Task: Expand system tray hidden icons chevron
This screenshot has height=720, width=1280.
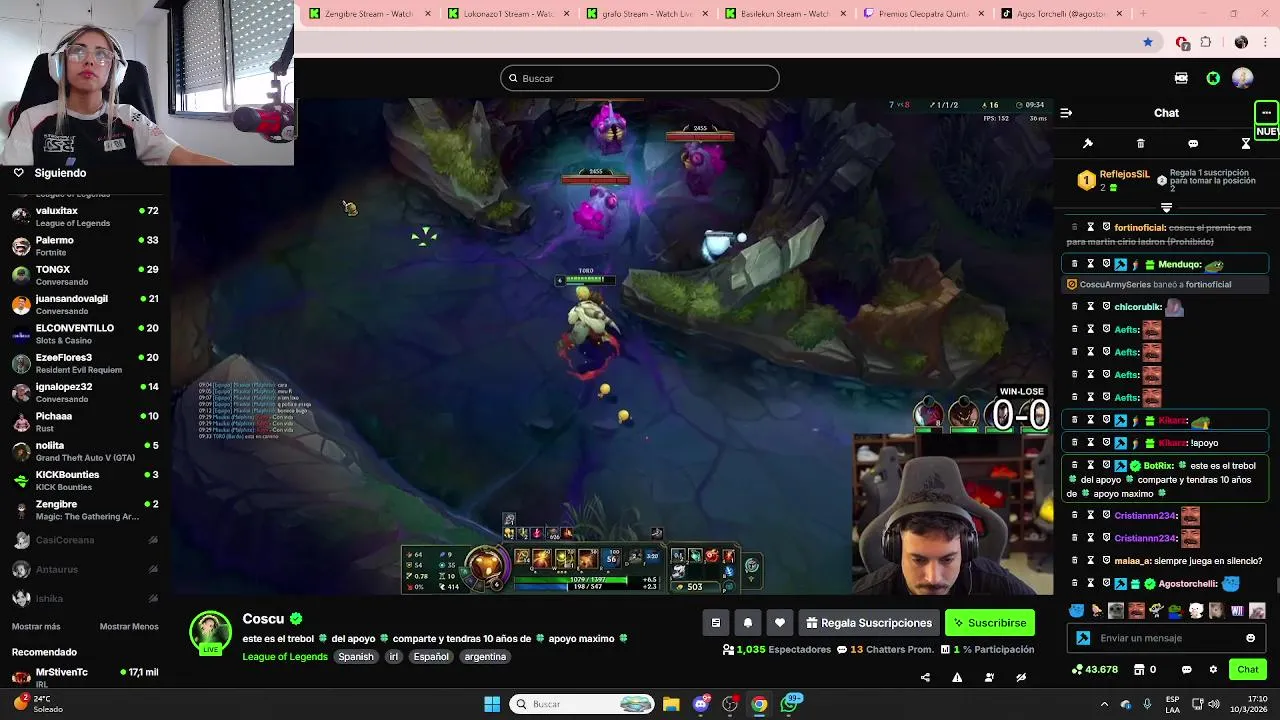Action: [1102, 704]
